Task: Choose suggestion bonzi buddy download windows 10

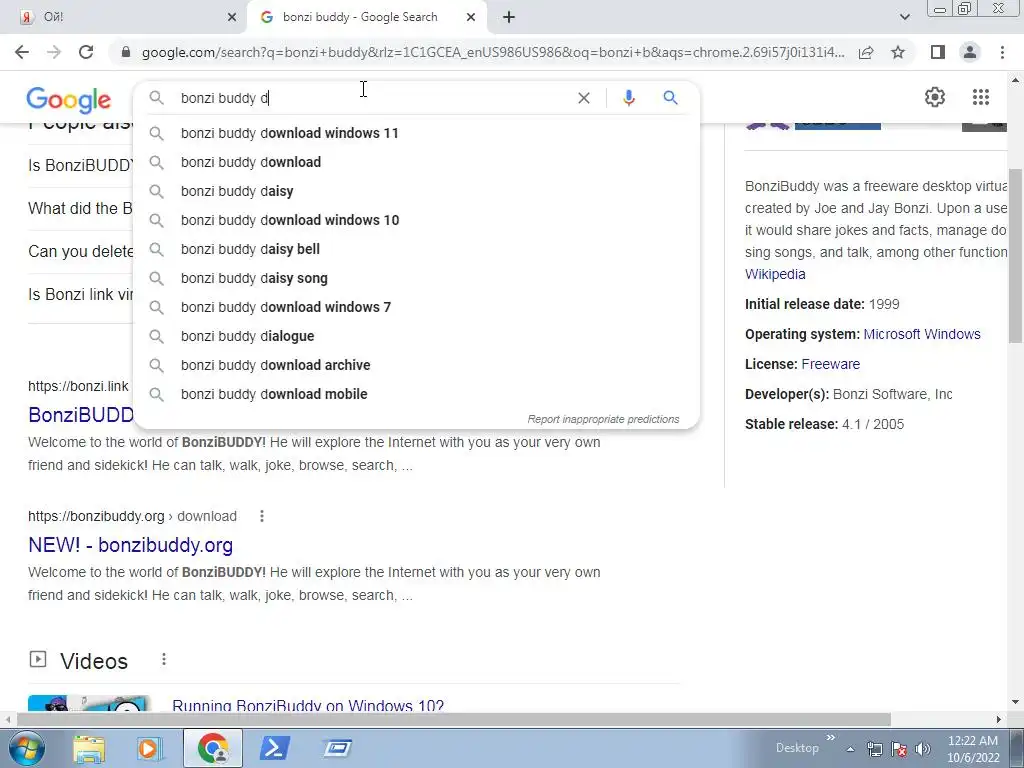Action: [x=417, y=220]
